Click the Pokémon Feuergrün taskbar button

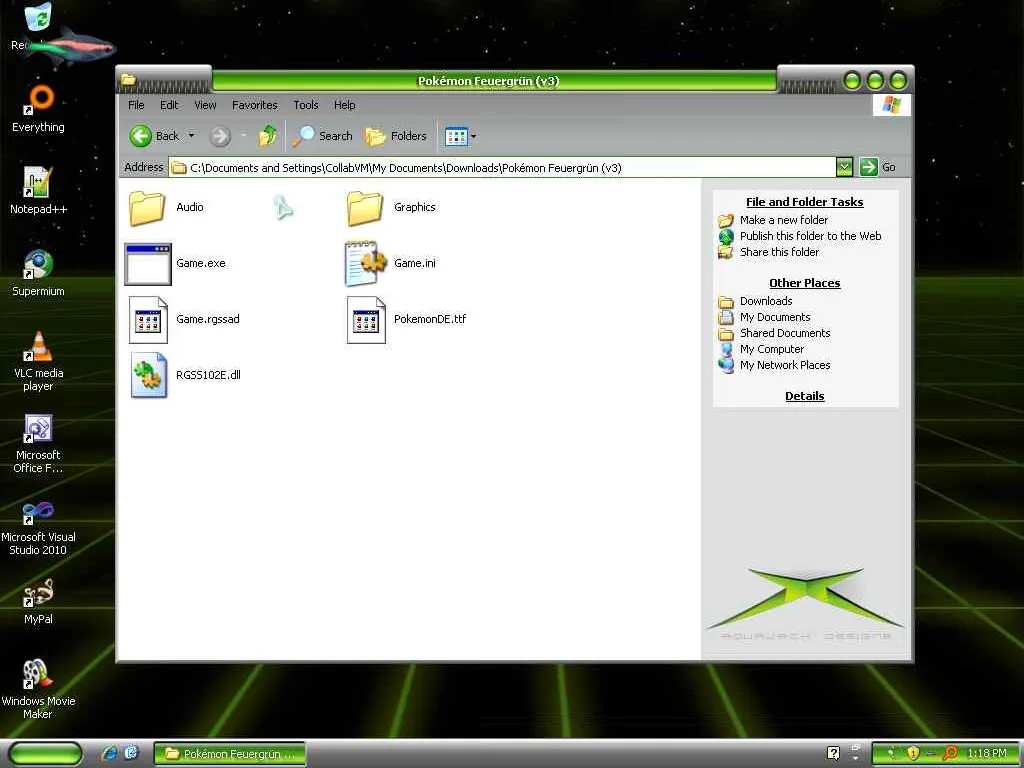point(230,754)
